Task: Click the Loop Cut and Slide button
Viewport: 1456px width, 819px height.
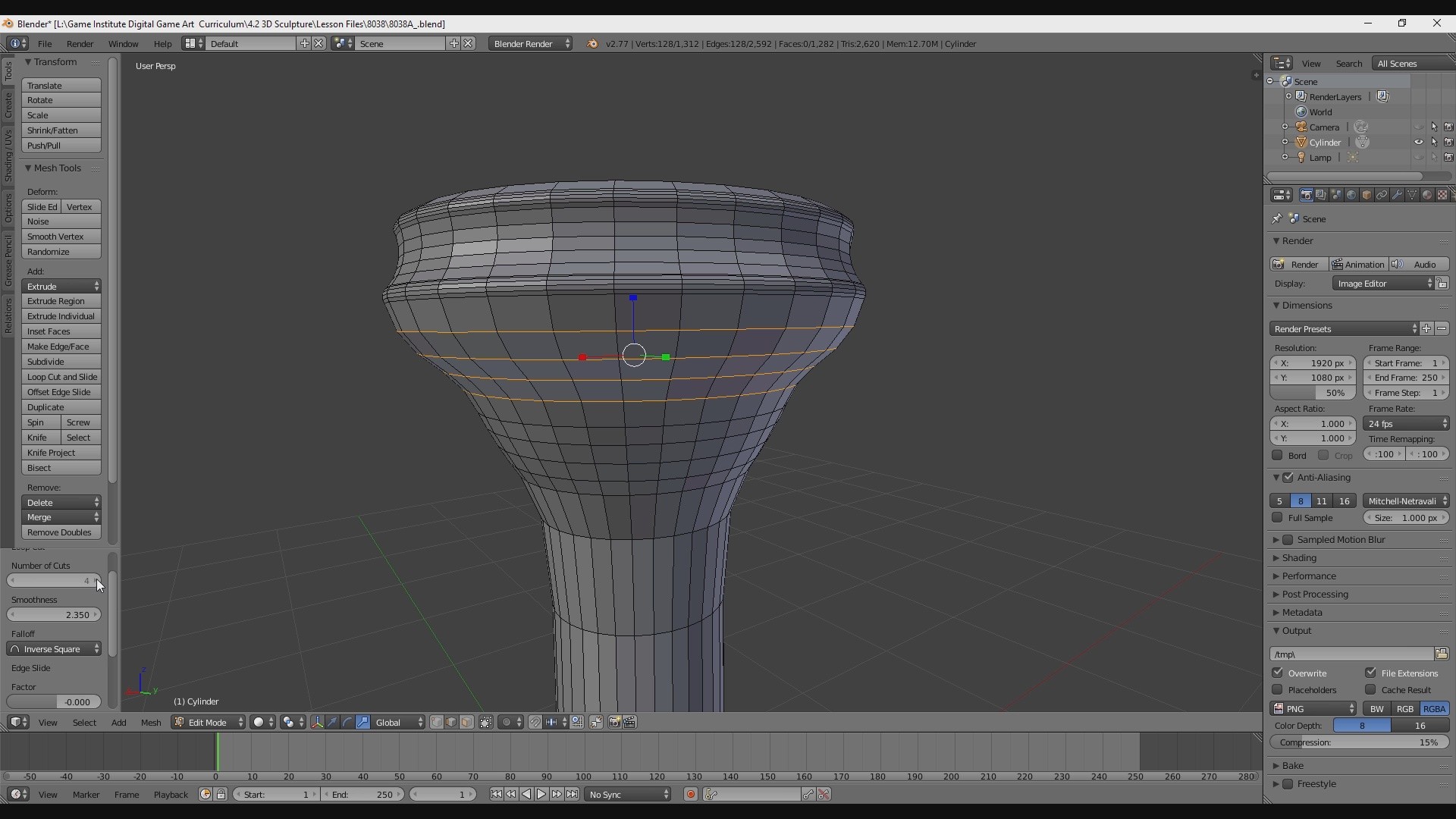Action: 61,377
